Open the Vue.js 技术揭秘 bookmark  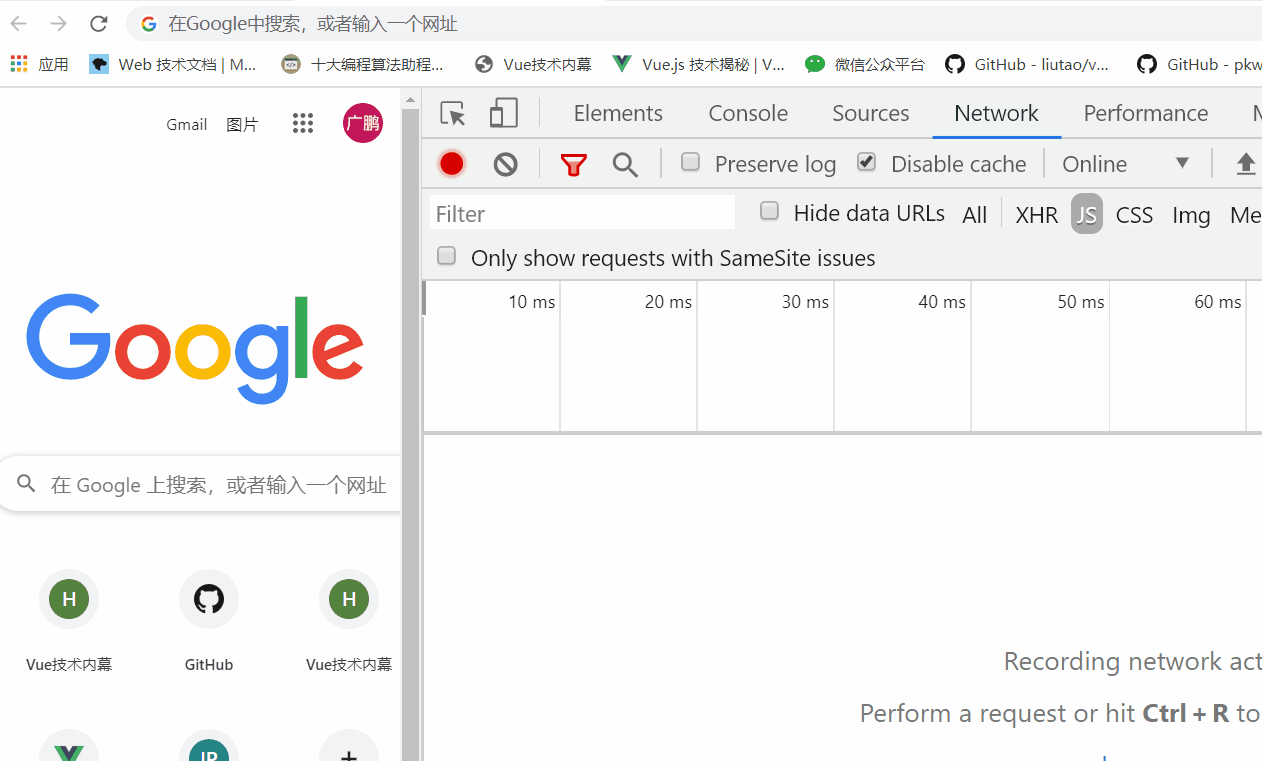(699, 64)
